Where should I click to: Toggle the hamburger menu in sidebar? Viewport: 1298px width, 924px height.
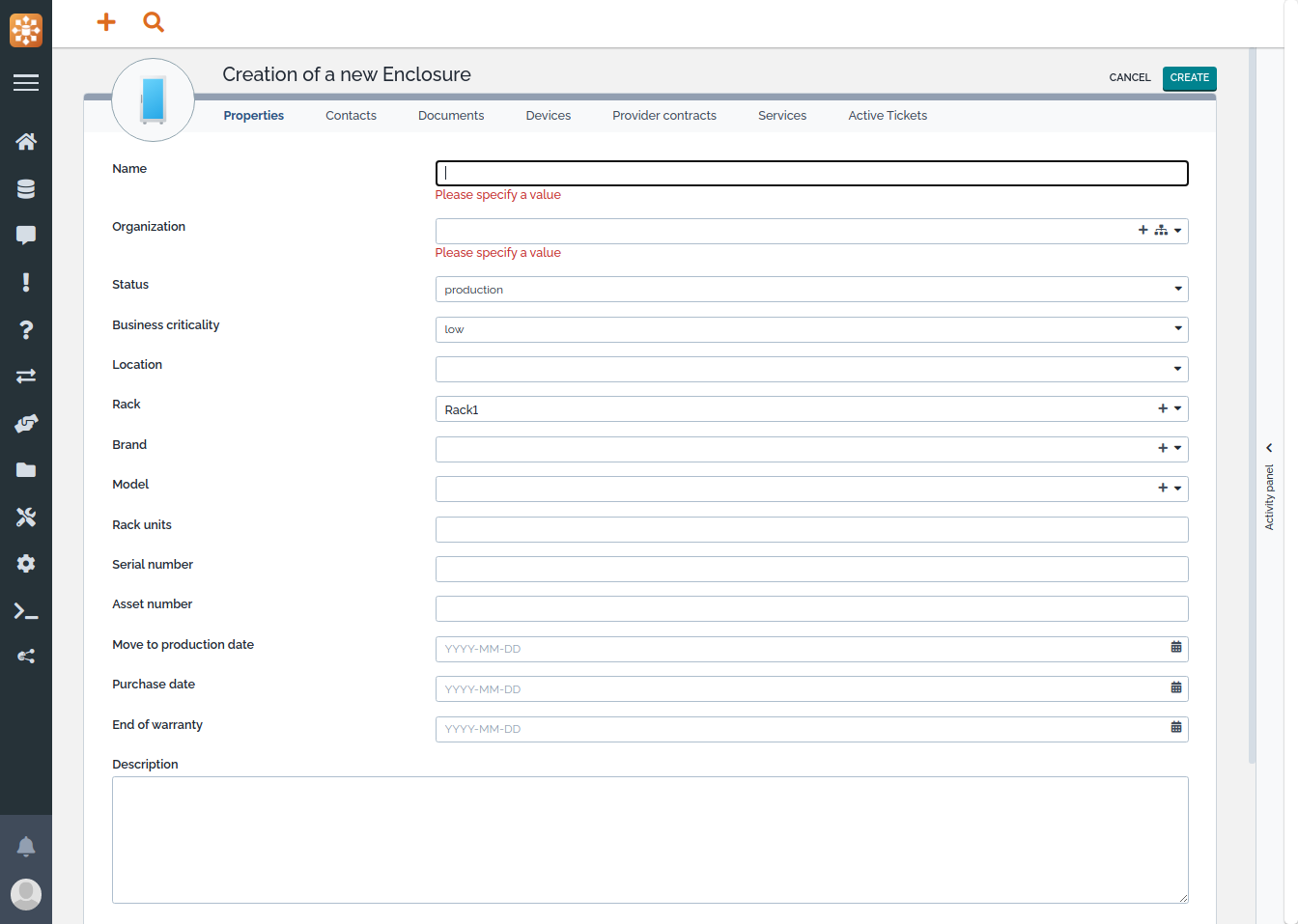pyautogui.click(x=26, y=83)
